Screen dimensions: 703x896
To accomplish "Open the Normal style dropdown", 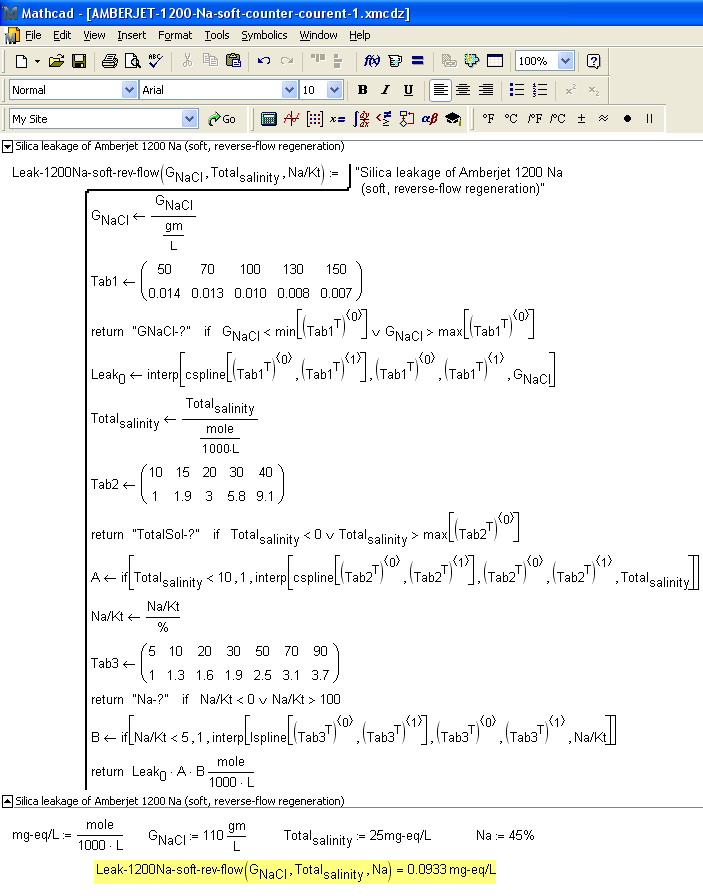I will tap(129, 90).
